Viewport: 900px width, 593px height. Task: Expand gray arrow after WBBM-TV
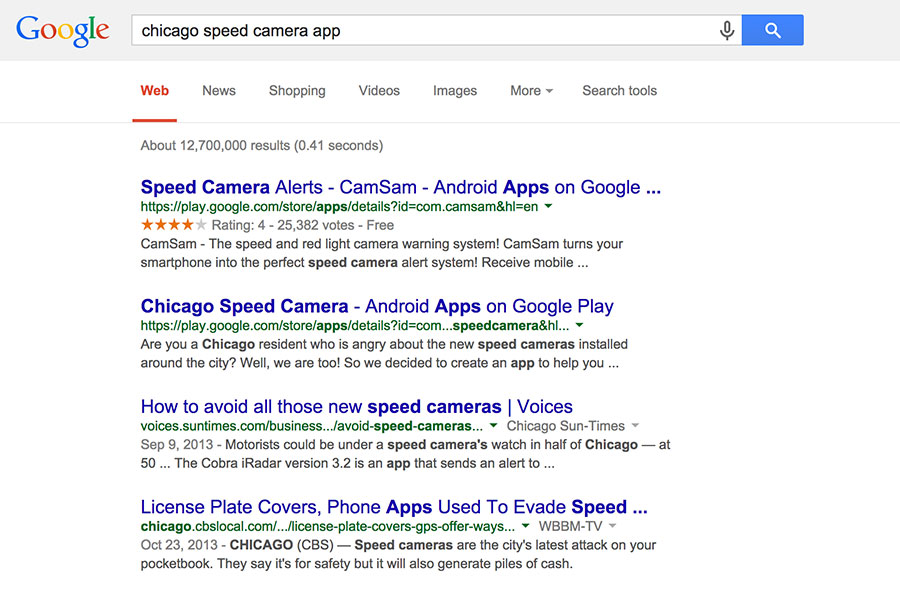pyautogui.click(x=612, y=526)
